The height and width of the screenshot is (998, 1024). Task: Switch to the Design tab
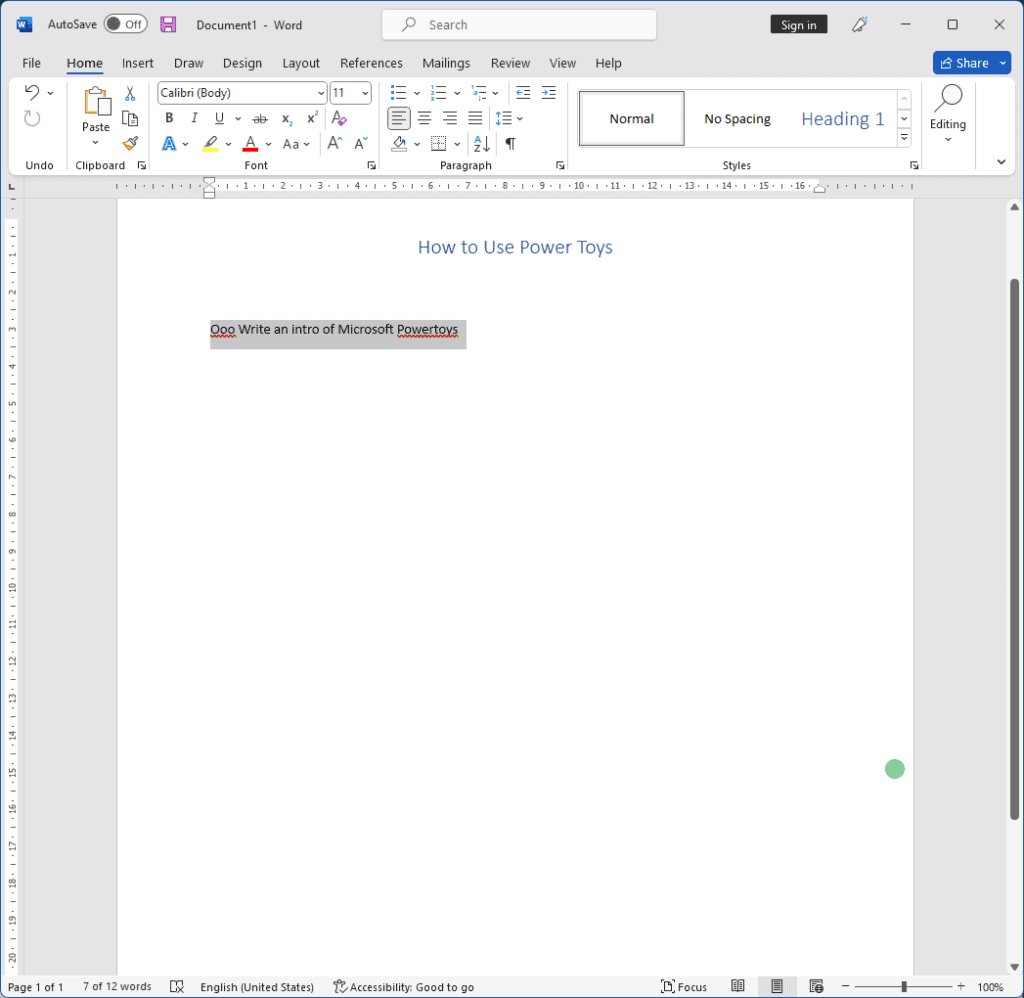[x=242, y=63]
